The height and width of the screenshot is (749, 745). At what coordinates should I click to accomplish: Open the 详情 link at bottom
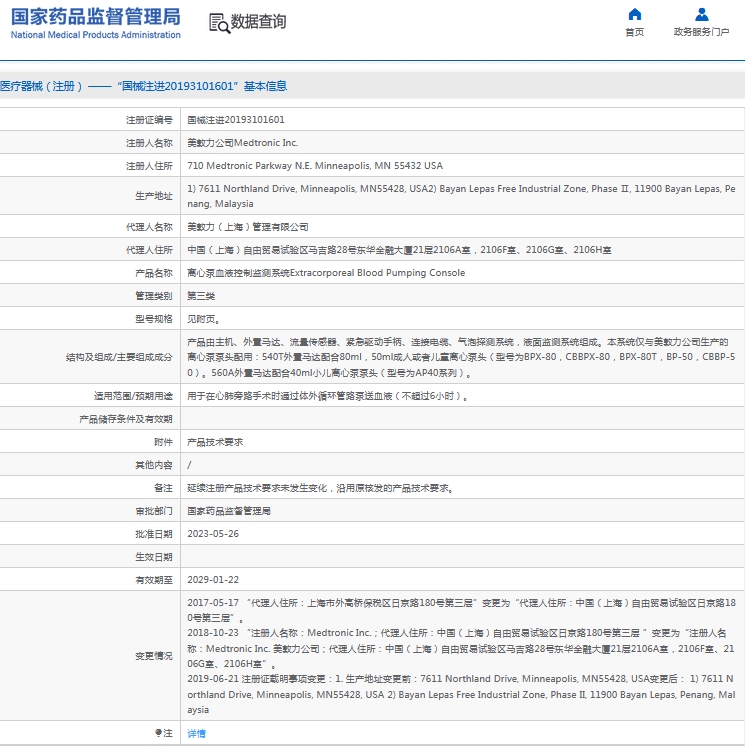196,733
